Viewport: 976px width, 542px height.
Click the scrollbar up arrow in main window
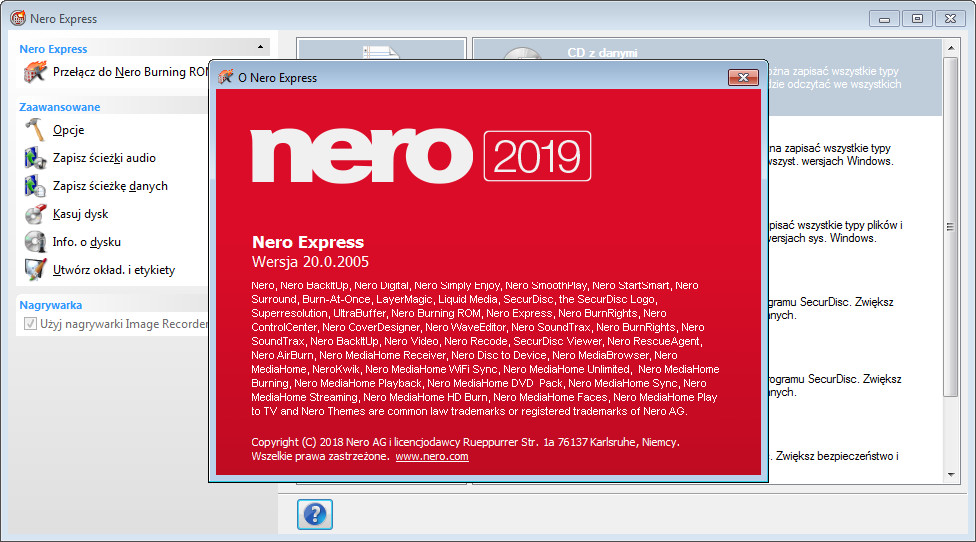(950, 47)
